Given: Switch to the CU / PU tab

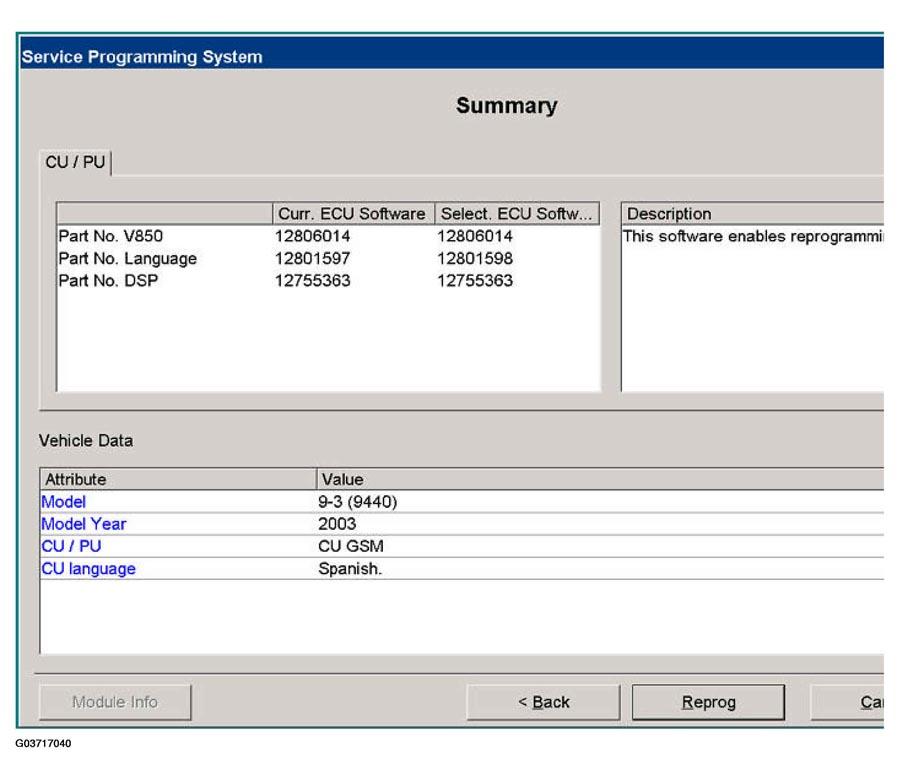Looking at the screenshot, I should point(76,162).
